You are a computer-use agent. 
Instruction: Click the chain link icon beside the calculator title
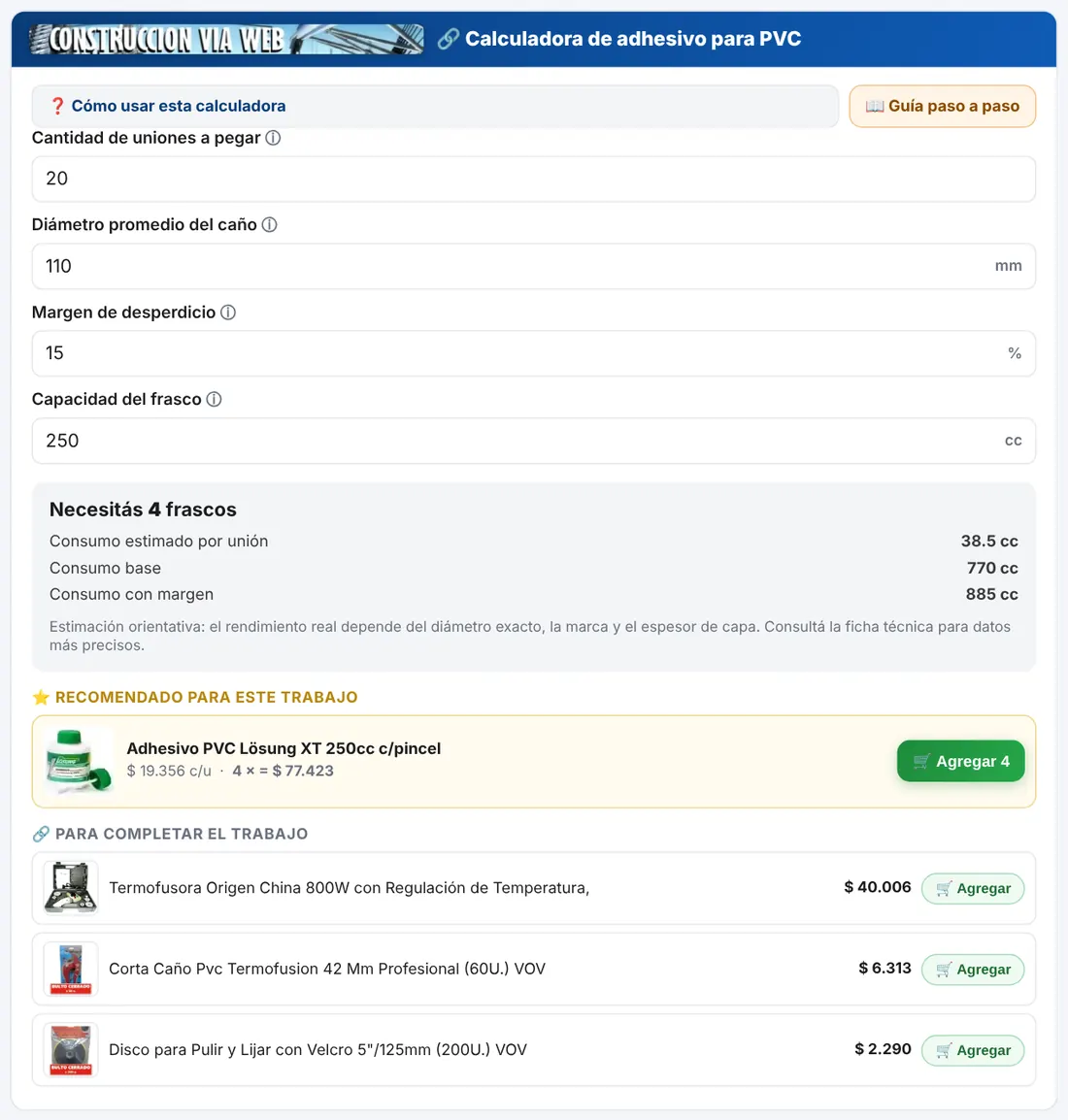tap(448, 39)
